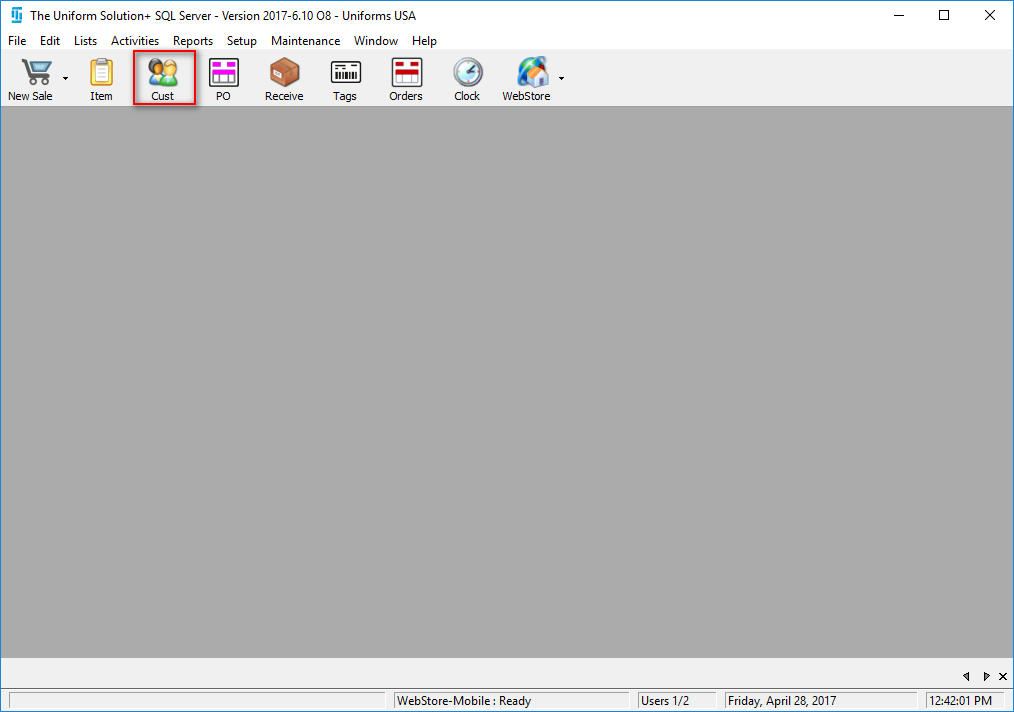The image size is (1014, 712).
Task: Click the Receive box icon
Action: 284,73
